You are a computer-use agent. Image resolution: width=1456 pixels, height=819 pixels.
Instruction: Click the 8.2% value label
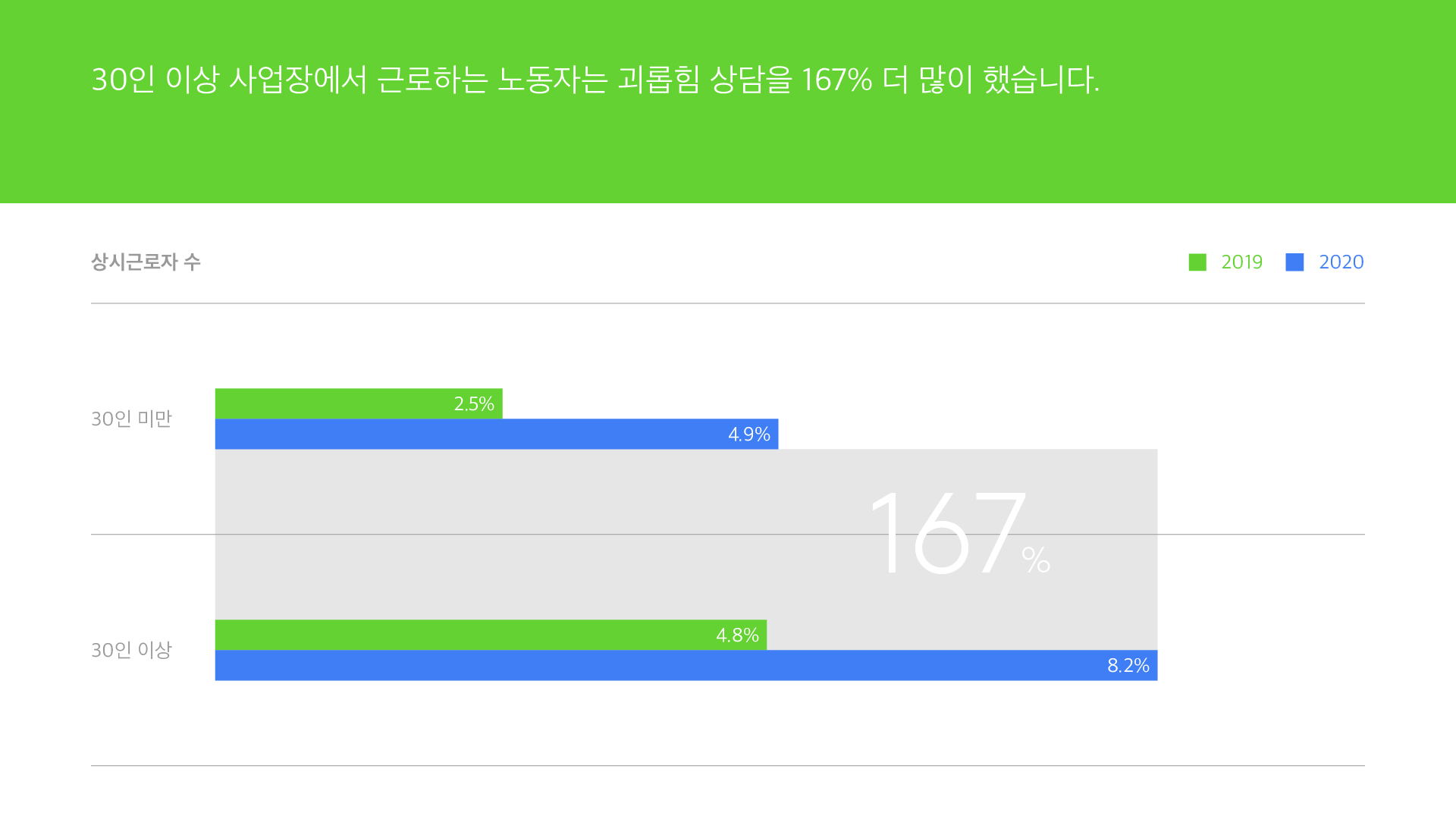pos(1128,666)
